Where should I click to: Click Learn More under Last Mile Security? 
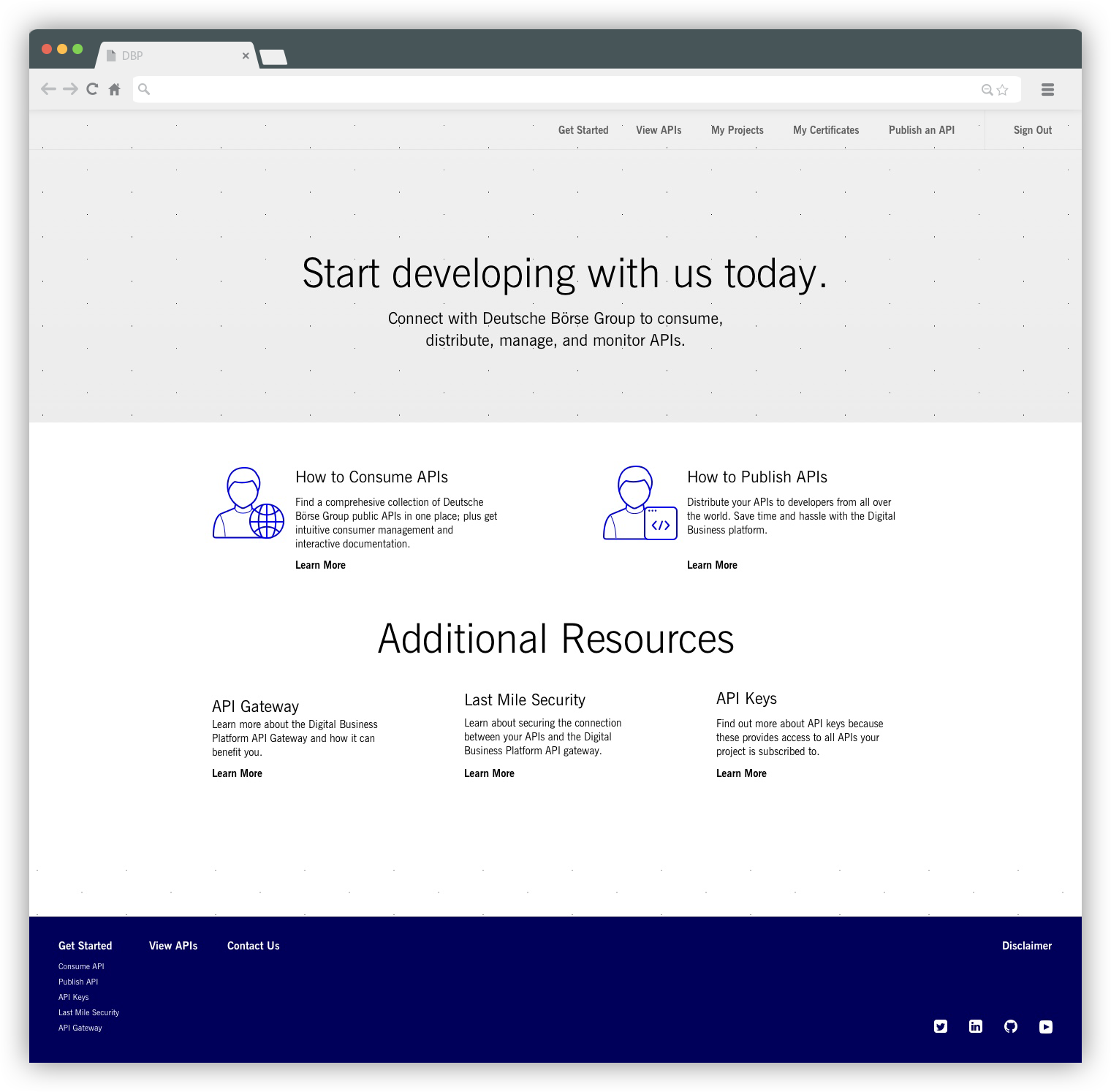[489, 773]
